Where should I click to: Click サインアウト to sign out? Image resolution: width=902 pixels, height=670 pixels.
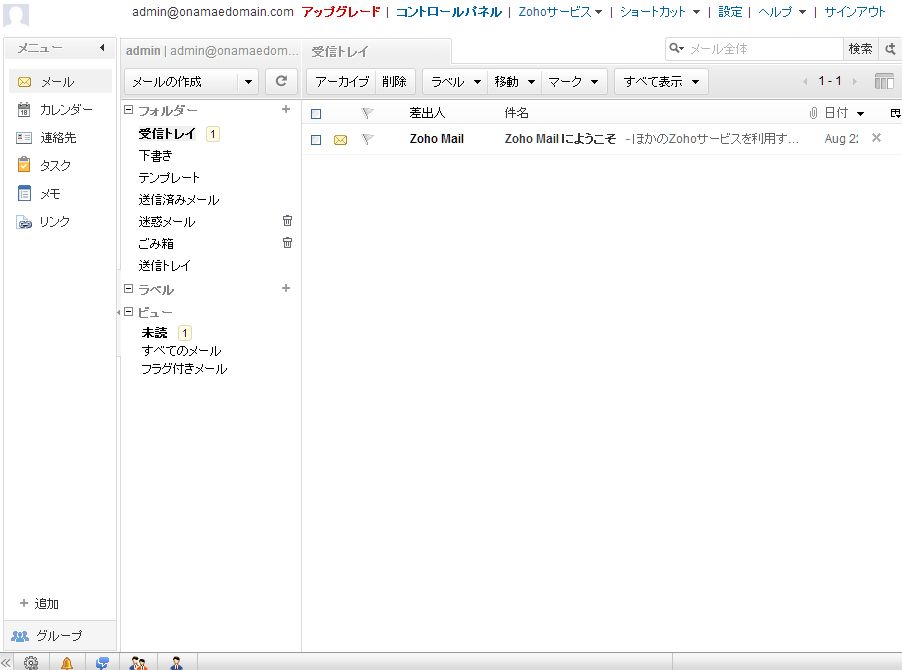pyautogui.click(x=854, y=12)
